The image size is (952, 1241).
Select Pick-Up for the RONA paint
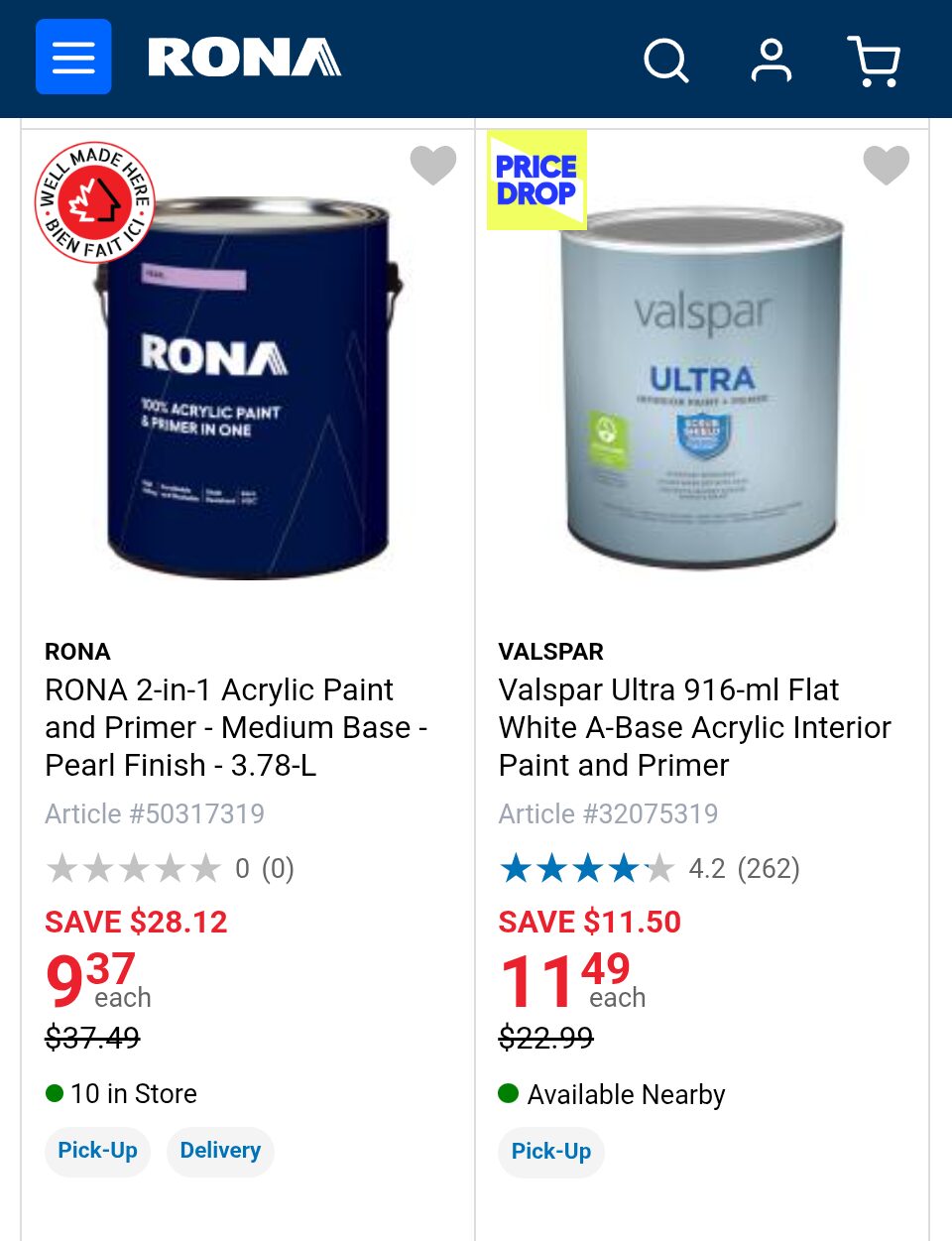(97, 1151)
